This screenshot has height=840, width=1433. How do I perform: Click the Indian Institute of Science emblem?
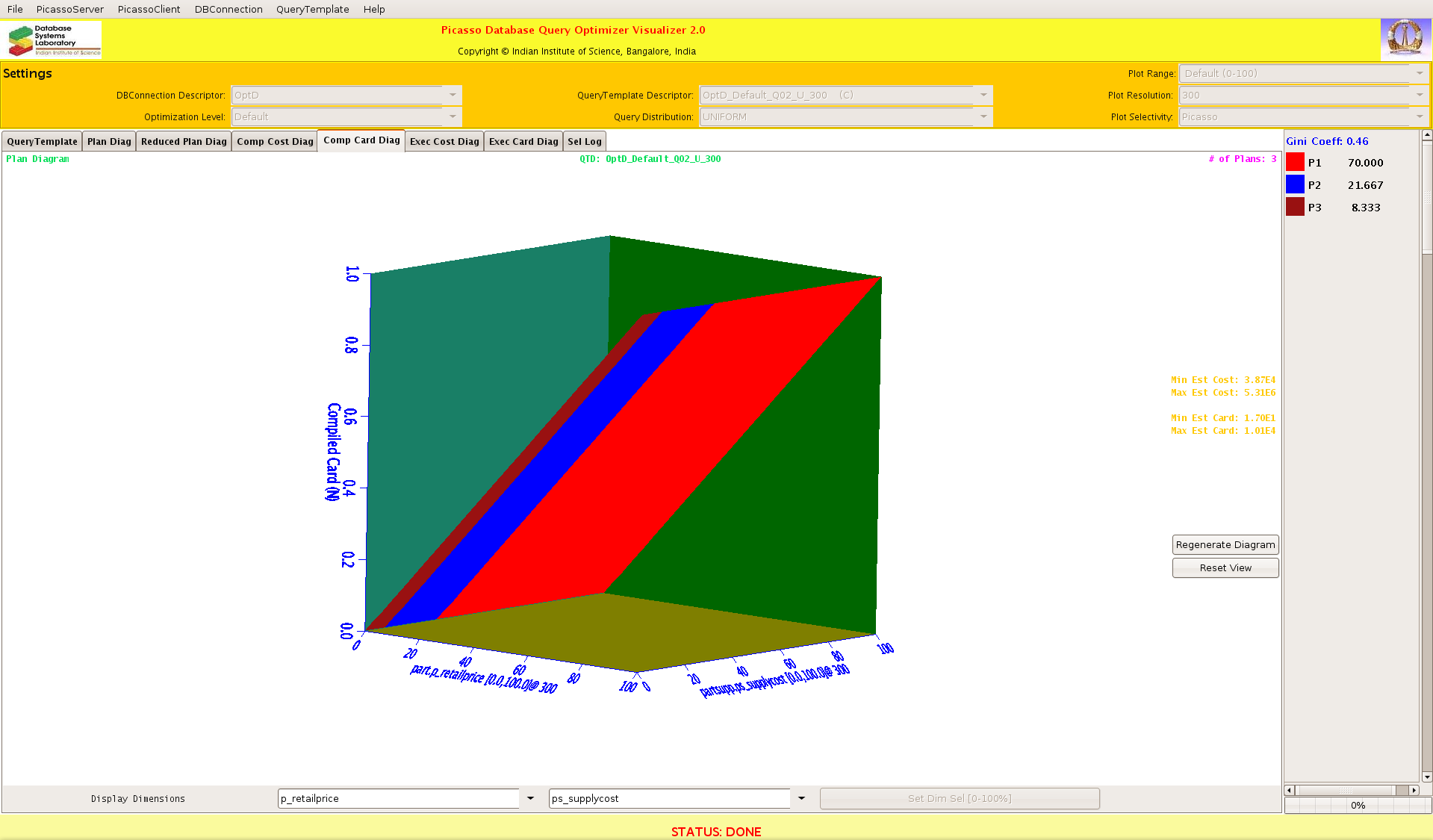(1405, 39)
